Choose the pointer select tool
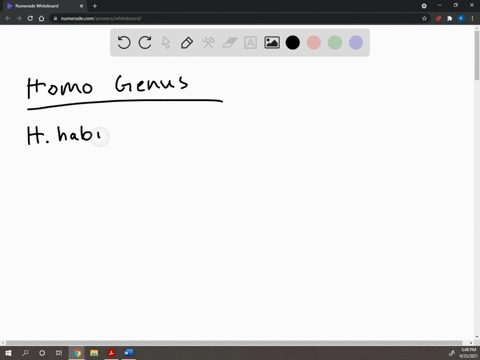 click(x=166, y=43)
